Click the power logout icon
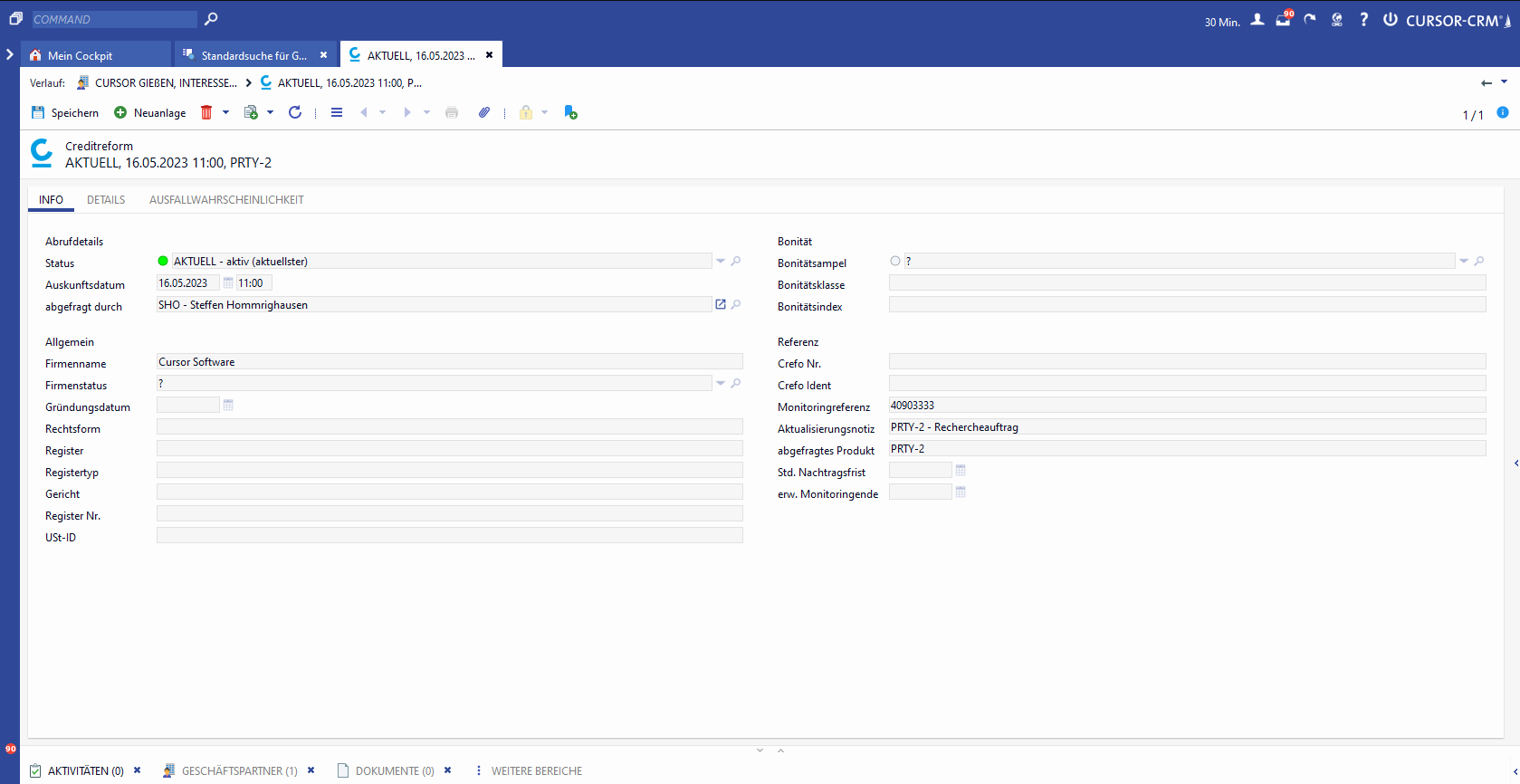 point(1390,20)
